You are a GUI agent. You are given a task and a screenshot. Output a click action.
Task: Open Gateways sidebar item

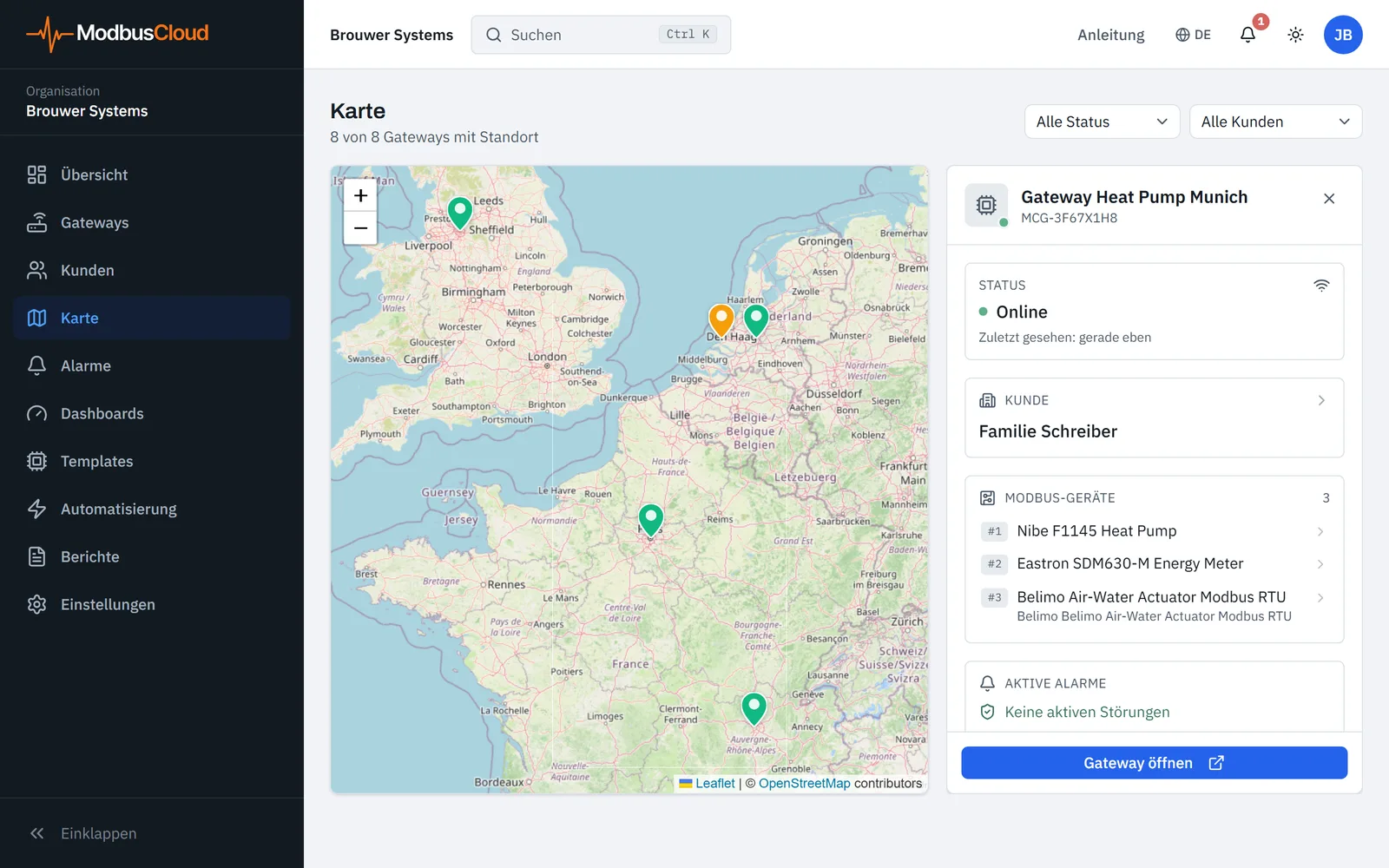[152, 222]
